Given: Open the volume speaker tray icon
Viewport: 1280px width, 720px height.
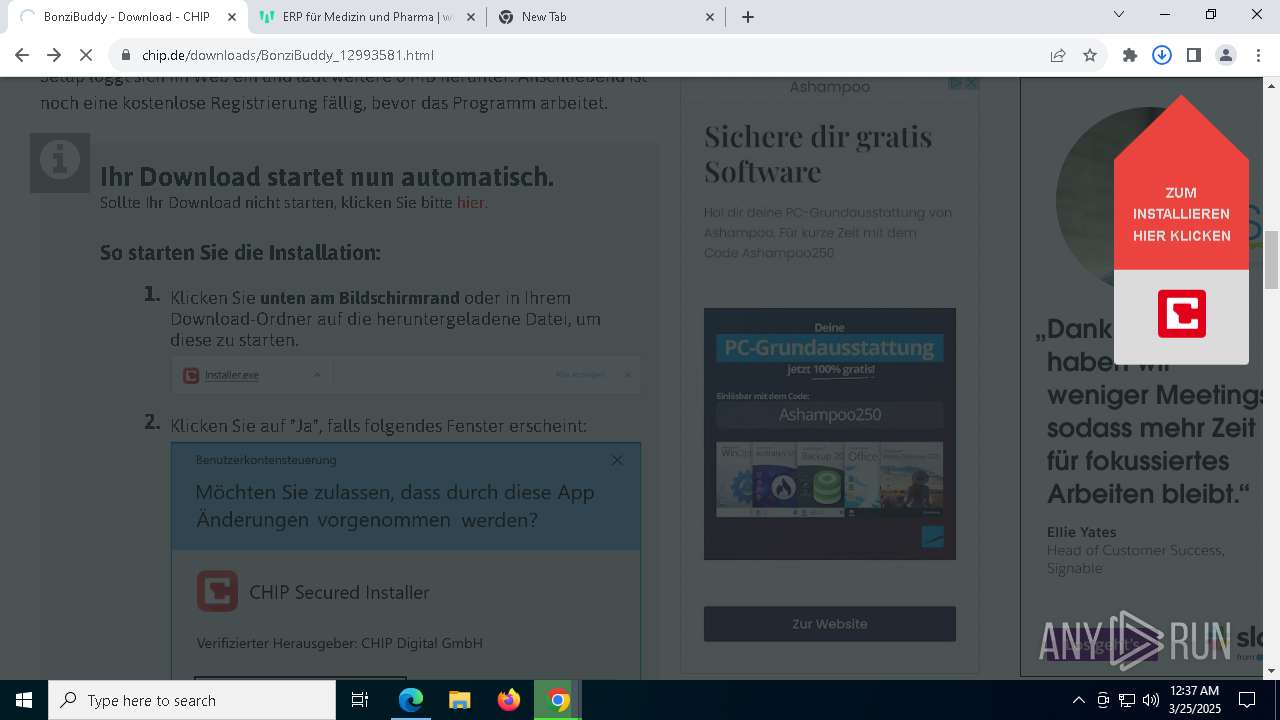Looking at the screenshot, I should pos(1151,700).
